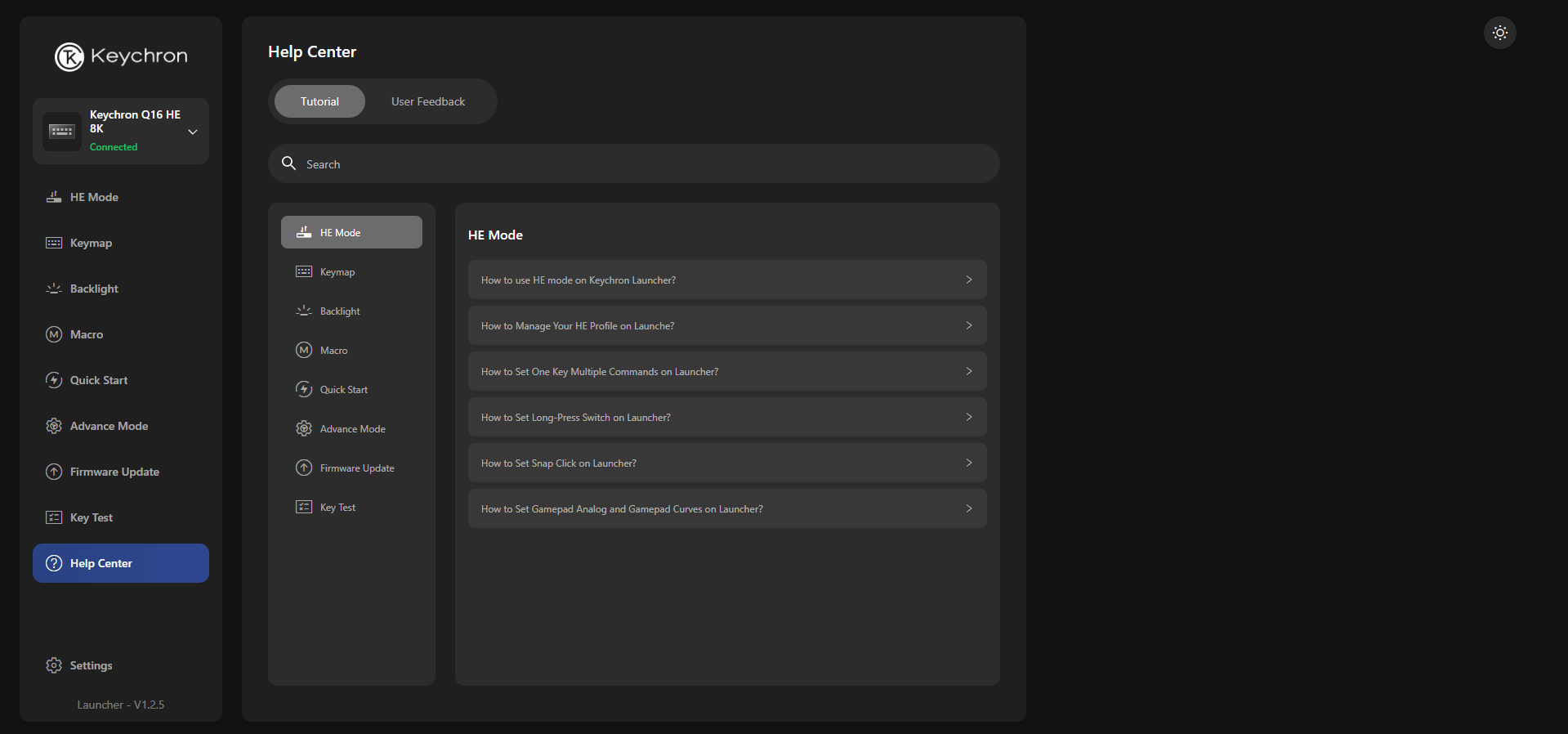Open the Backlight page in the sidebar
The image size is (1568, 734).
[94, 289]
